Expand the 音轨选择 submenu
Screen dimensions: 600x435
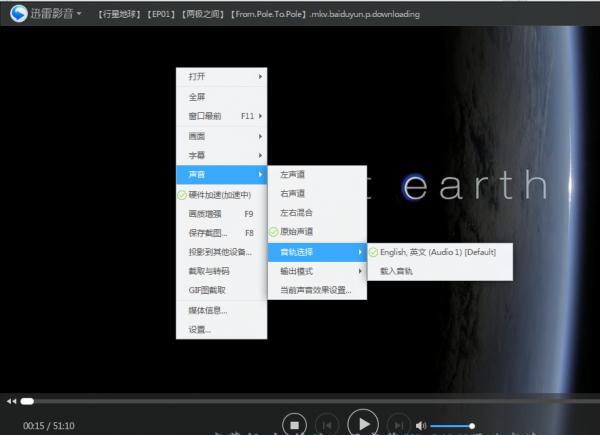(317, 252)
